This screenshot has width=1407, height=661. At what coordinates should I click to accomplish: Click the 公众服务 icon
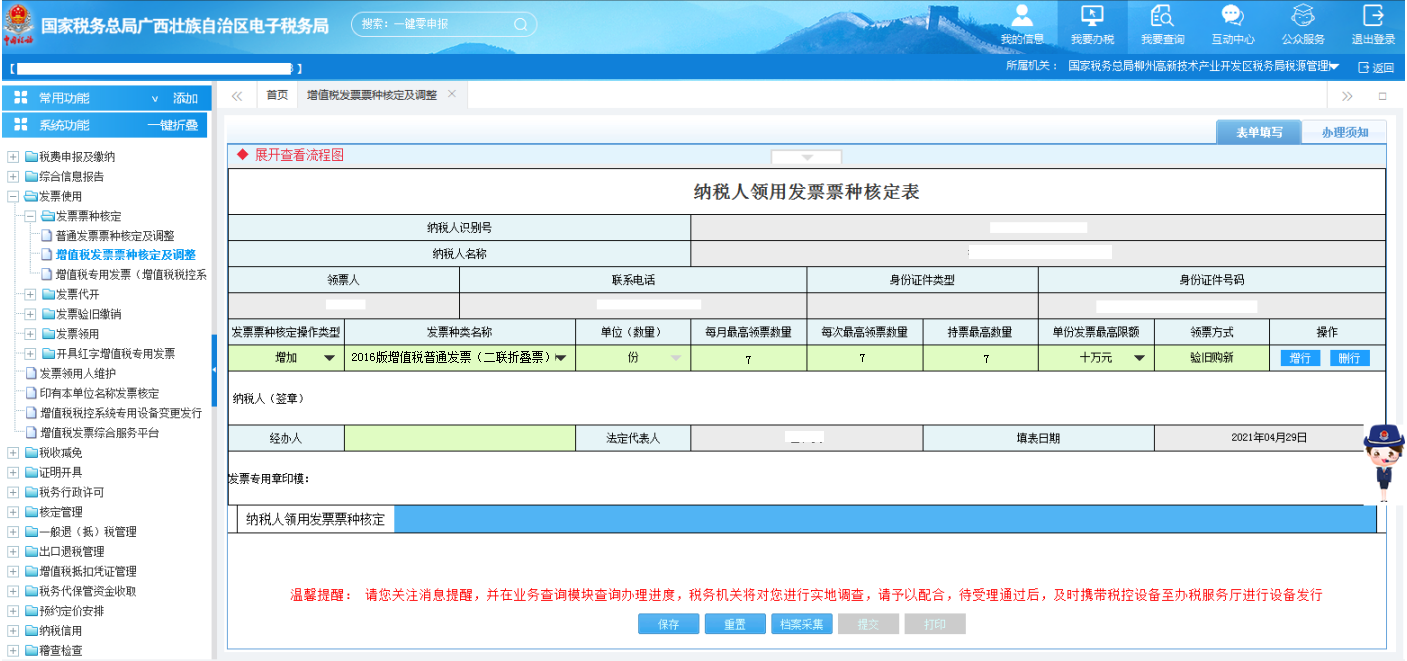[x=1302, y=17]
